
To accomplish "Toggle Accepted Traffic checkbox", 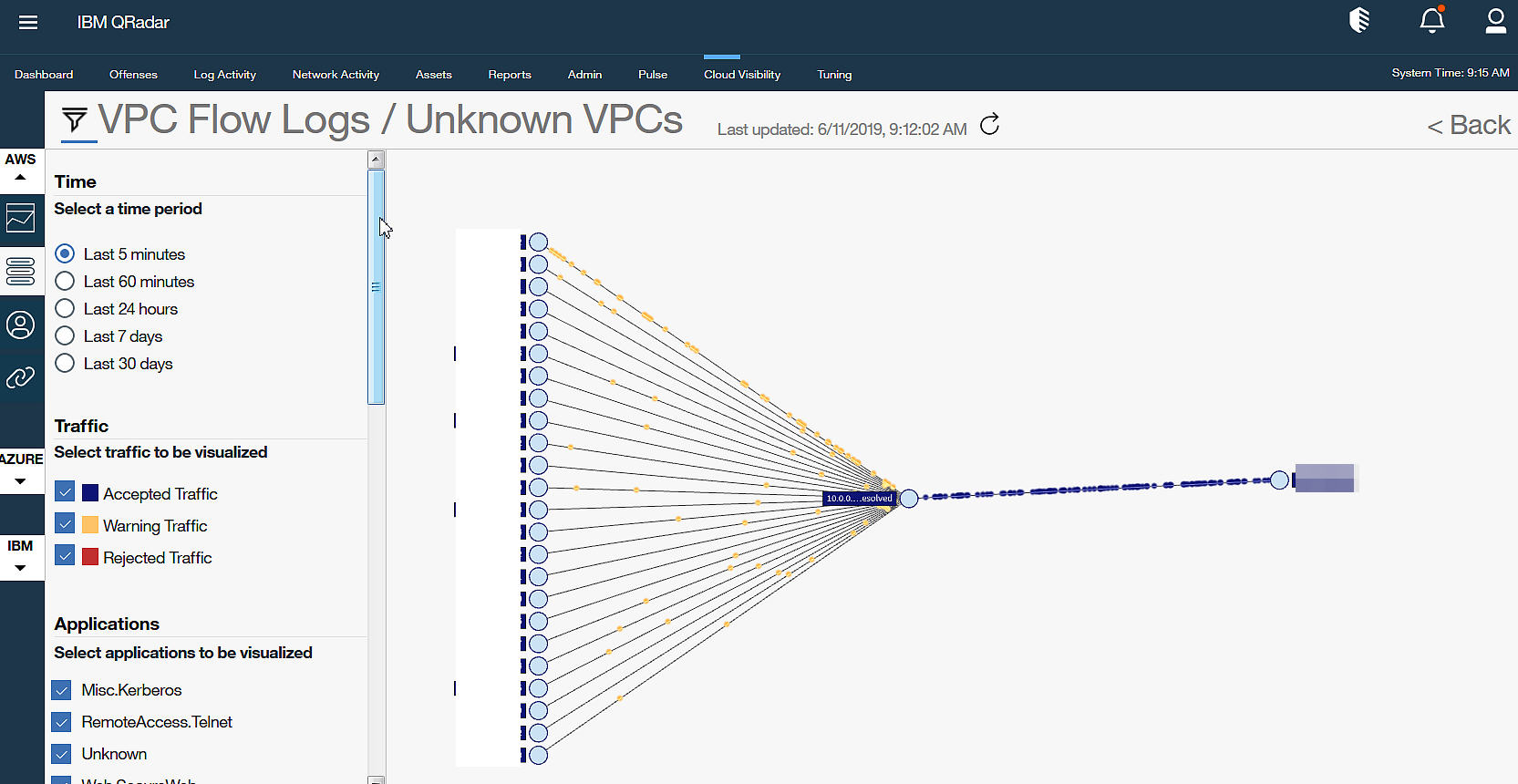I will [65, 492].
